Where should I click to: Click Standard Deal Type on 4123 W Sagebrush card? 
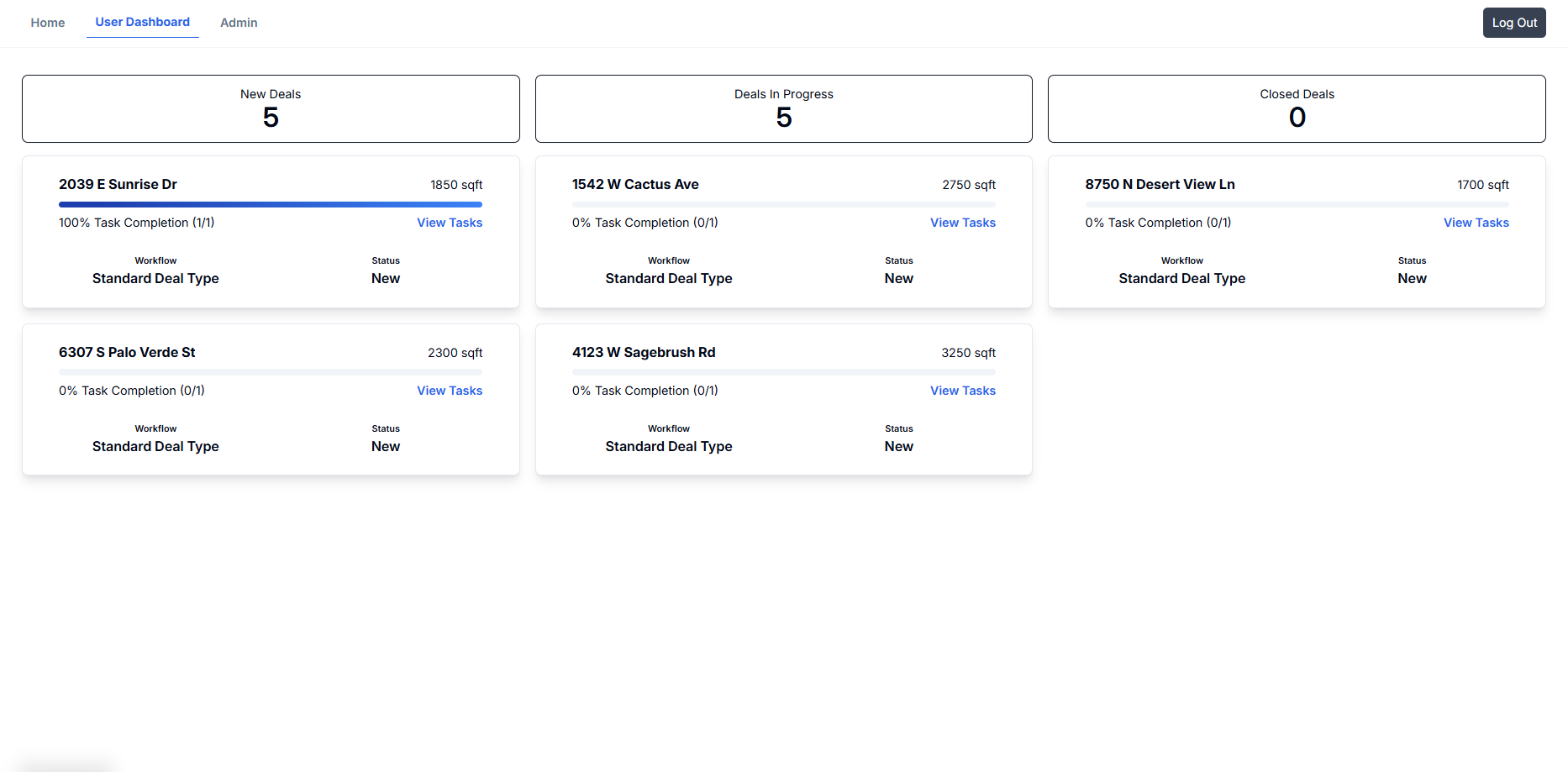coord(669,446)
